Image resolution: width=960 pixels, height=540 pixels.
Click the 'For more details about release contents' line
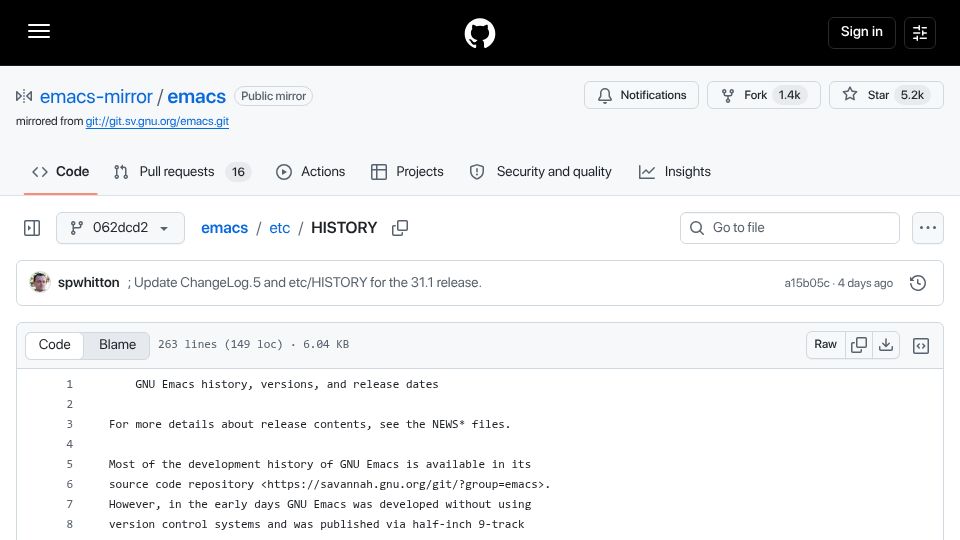(x=309, y=424)
